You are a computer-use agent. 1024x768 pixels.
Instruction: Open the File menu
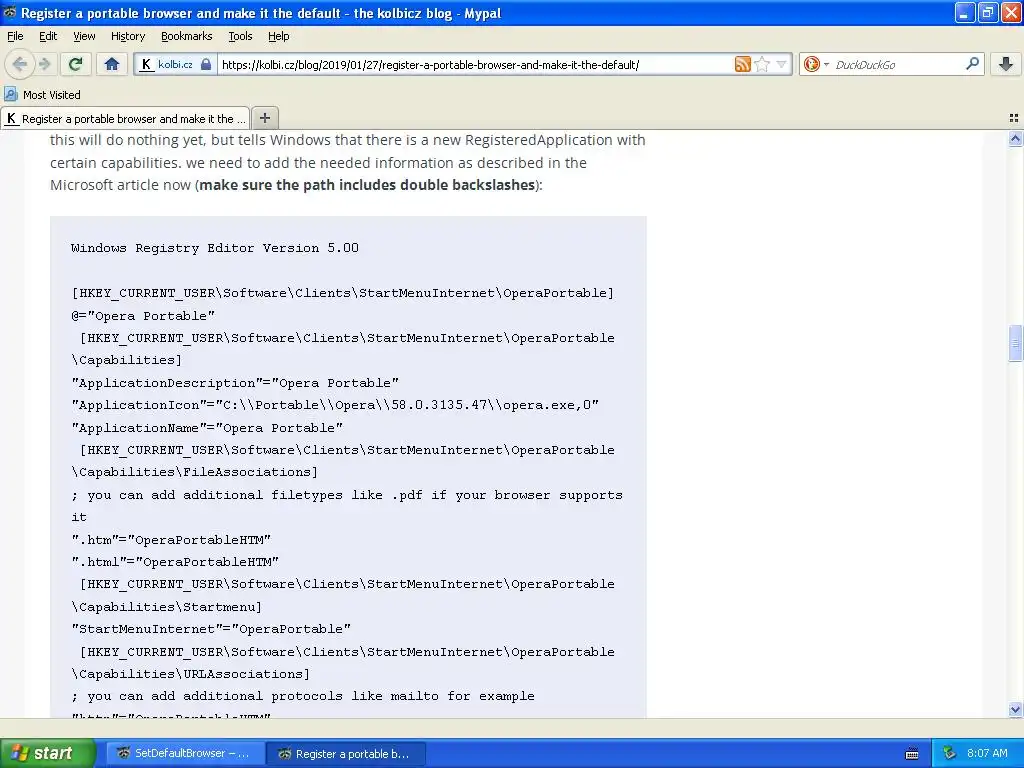pyautogui.click(x=15, y=36)
